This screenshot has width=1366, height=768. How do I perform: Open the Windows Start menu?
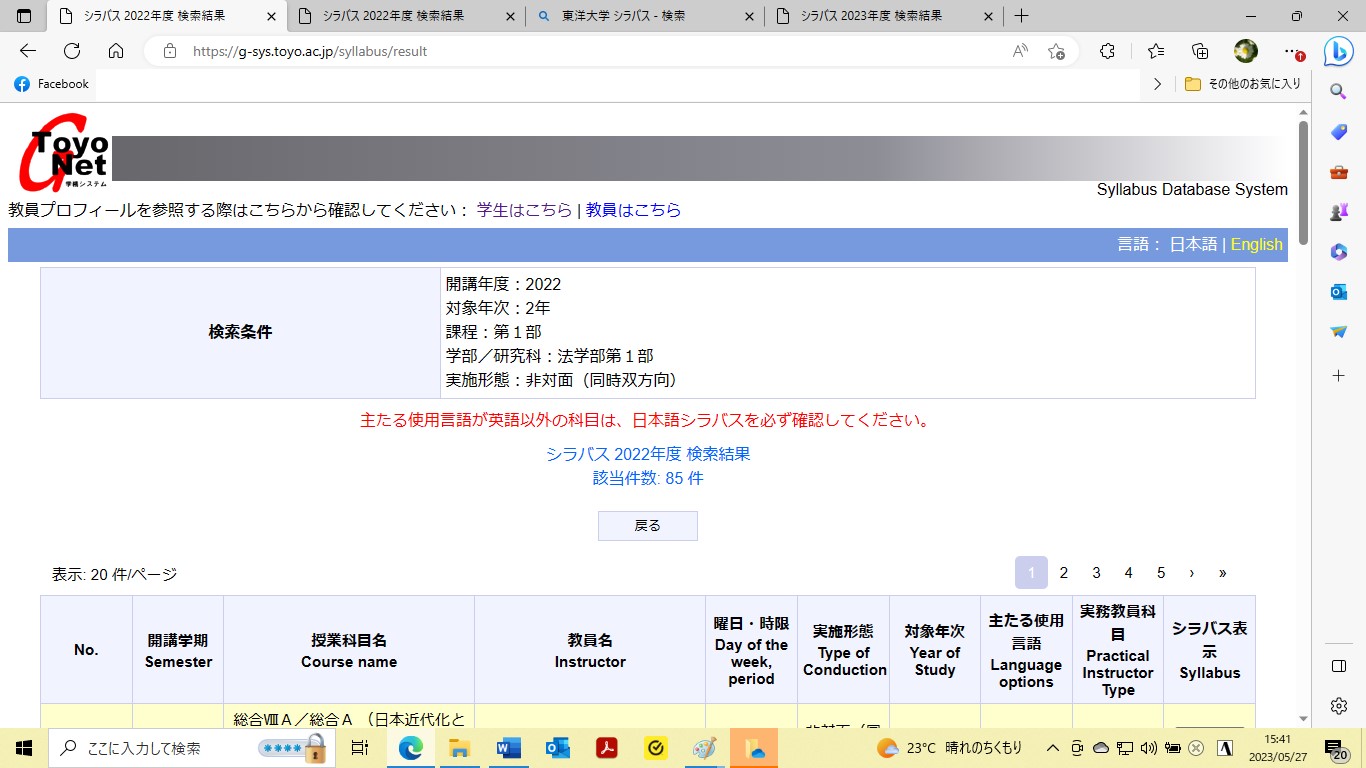tap(24, 748)
